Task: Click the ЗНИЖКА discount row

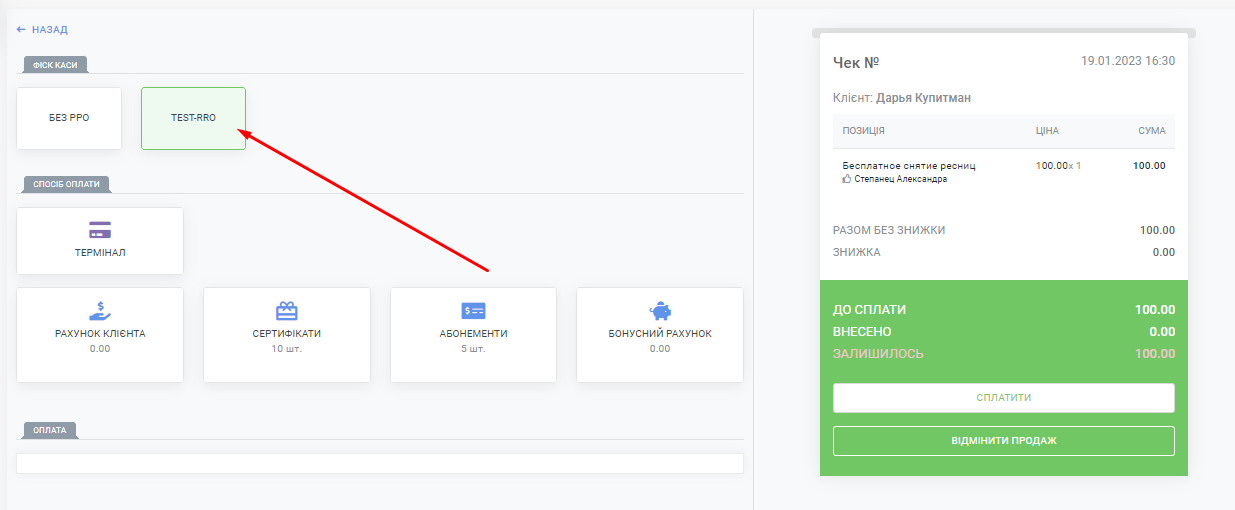Action: [x=1004, y=252]
